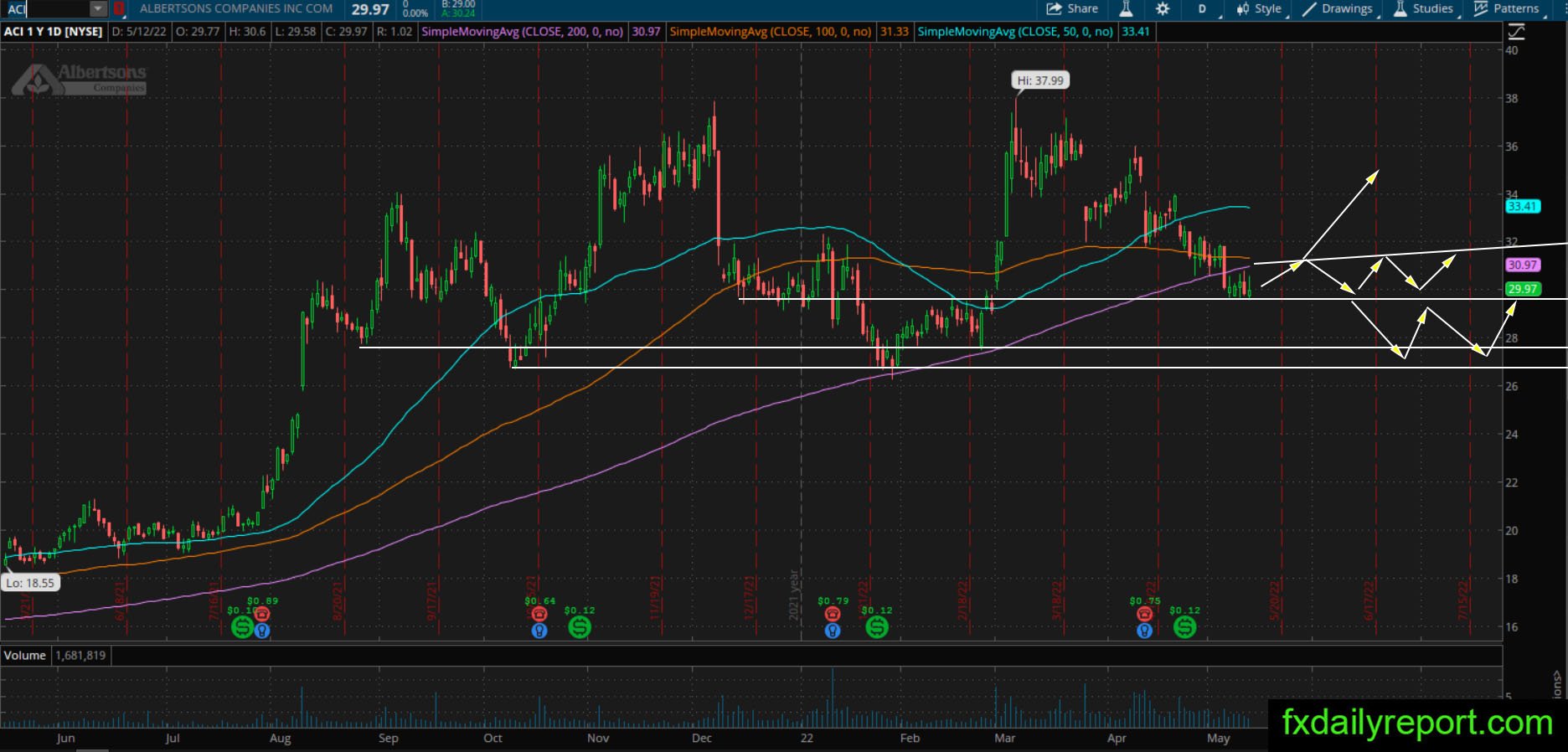Click the blue bulb icon under $0.75 earnings
1568x752 pixels.
pyautogui.click(x=1144, y=631)
